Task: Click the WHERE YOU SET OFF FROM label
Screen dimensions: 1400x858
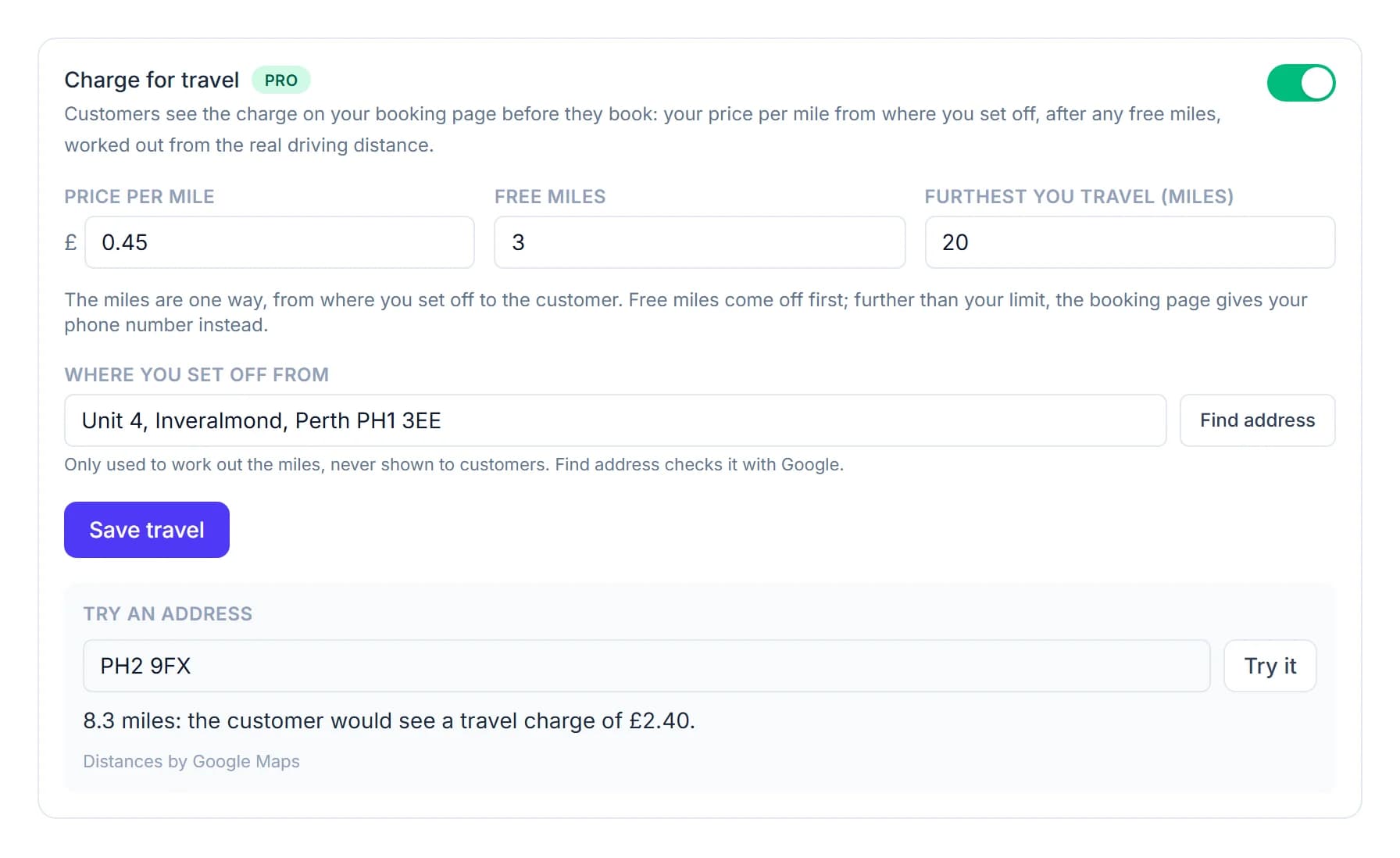Action: 196,374
